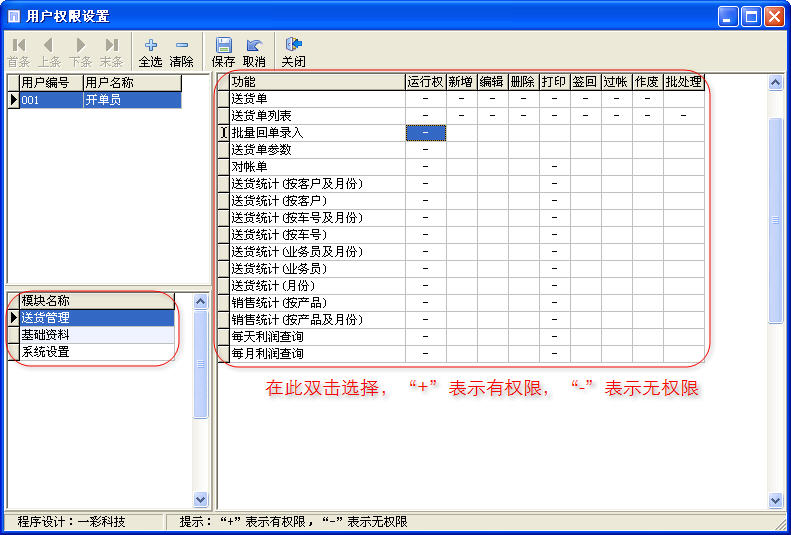Click the 用户编号 column header

click(51, 83)
